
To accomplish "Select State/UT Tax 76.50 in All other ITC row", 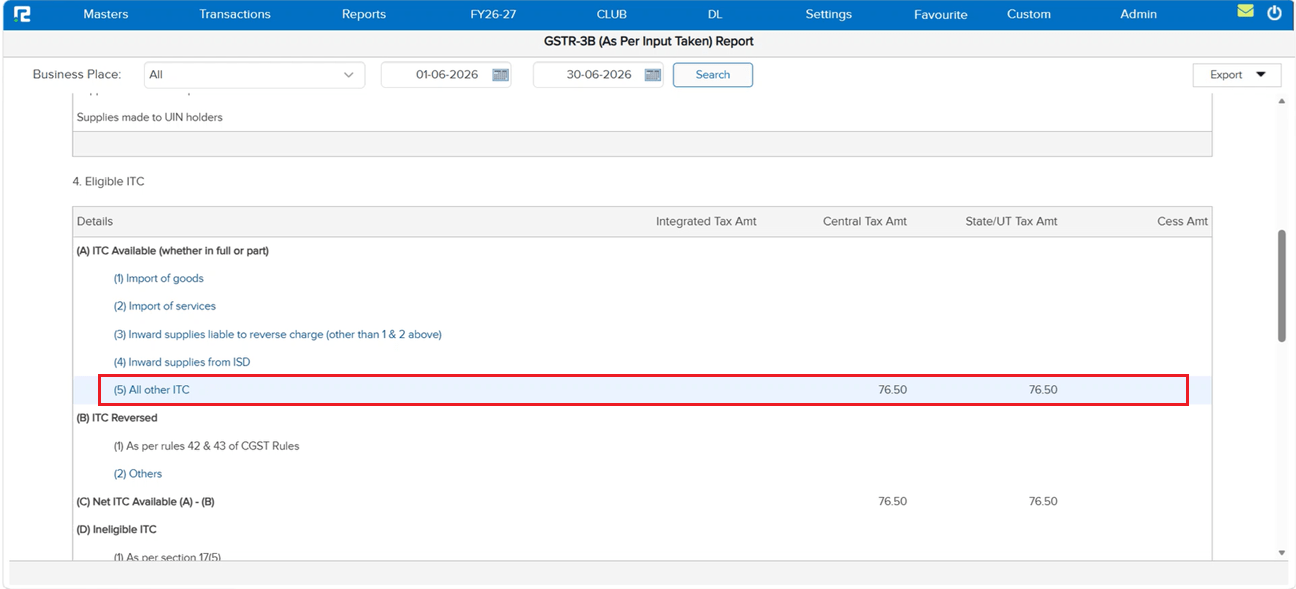I will pyautogui.click(x=1043, y=390).
